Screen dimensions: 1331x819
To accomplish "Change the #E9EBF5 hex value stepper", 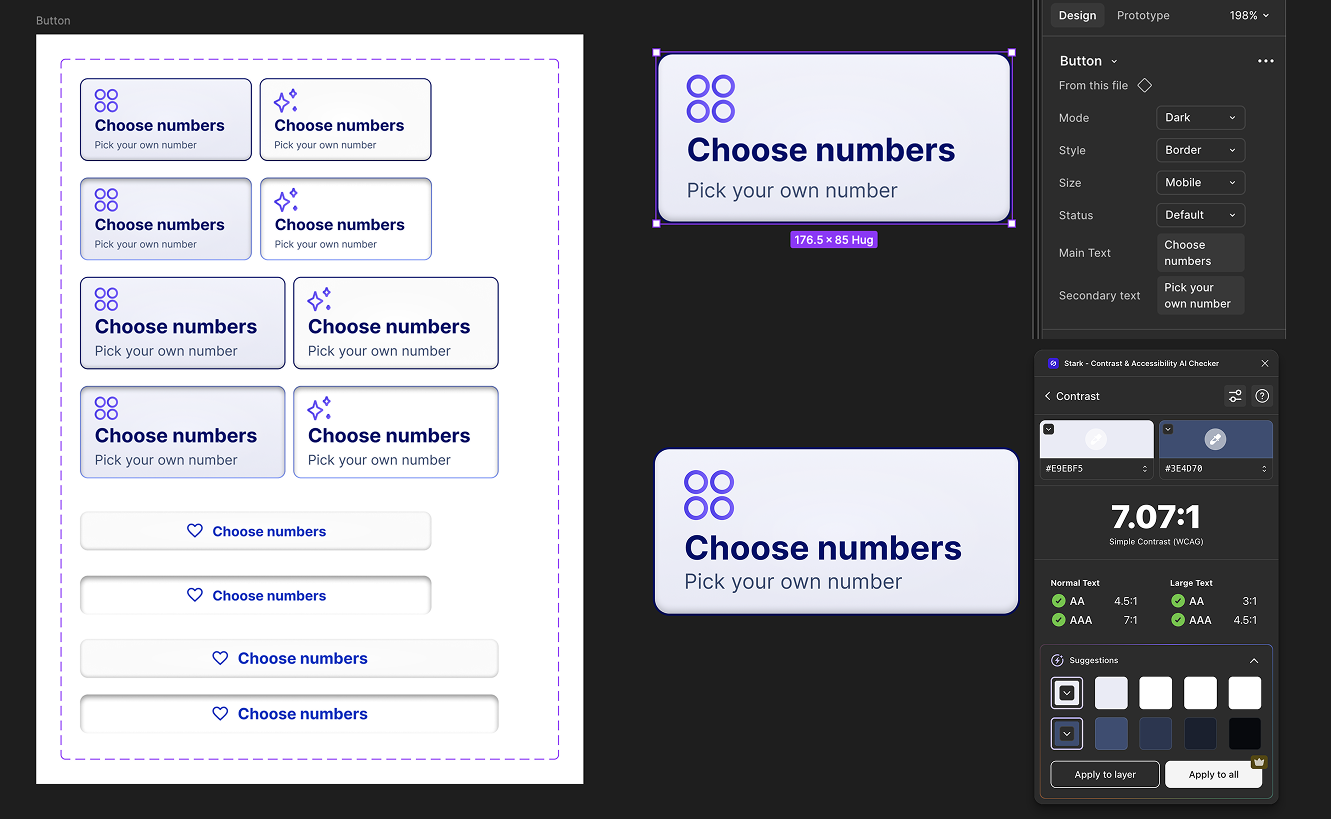I will [1145, 469].
